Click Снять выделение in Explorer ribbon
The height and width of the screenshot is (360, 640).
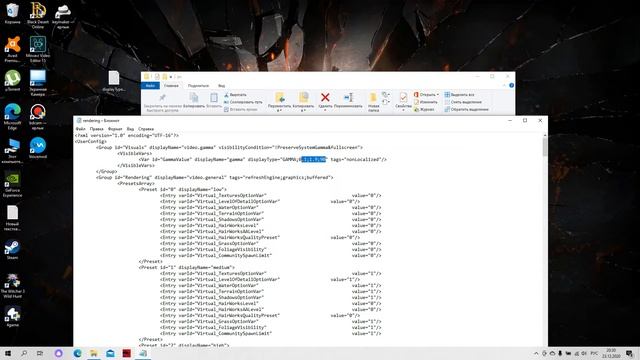click(463, 102)
